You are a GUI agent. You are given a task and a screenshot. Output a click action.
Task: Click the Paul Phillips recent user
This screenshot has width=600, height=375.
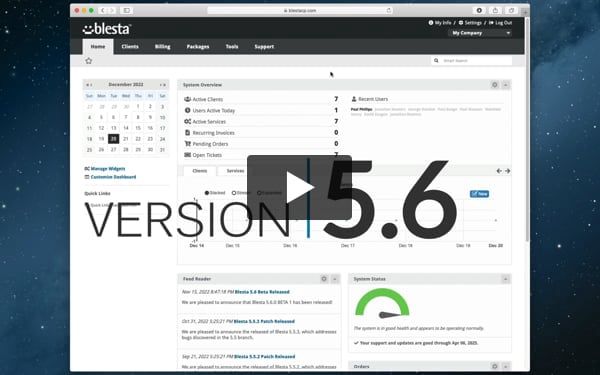coord(361,109)
